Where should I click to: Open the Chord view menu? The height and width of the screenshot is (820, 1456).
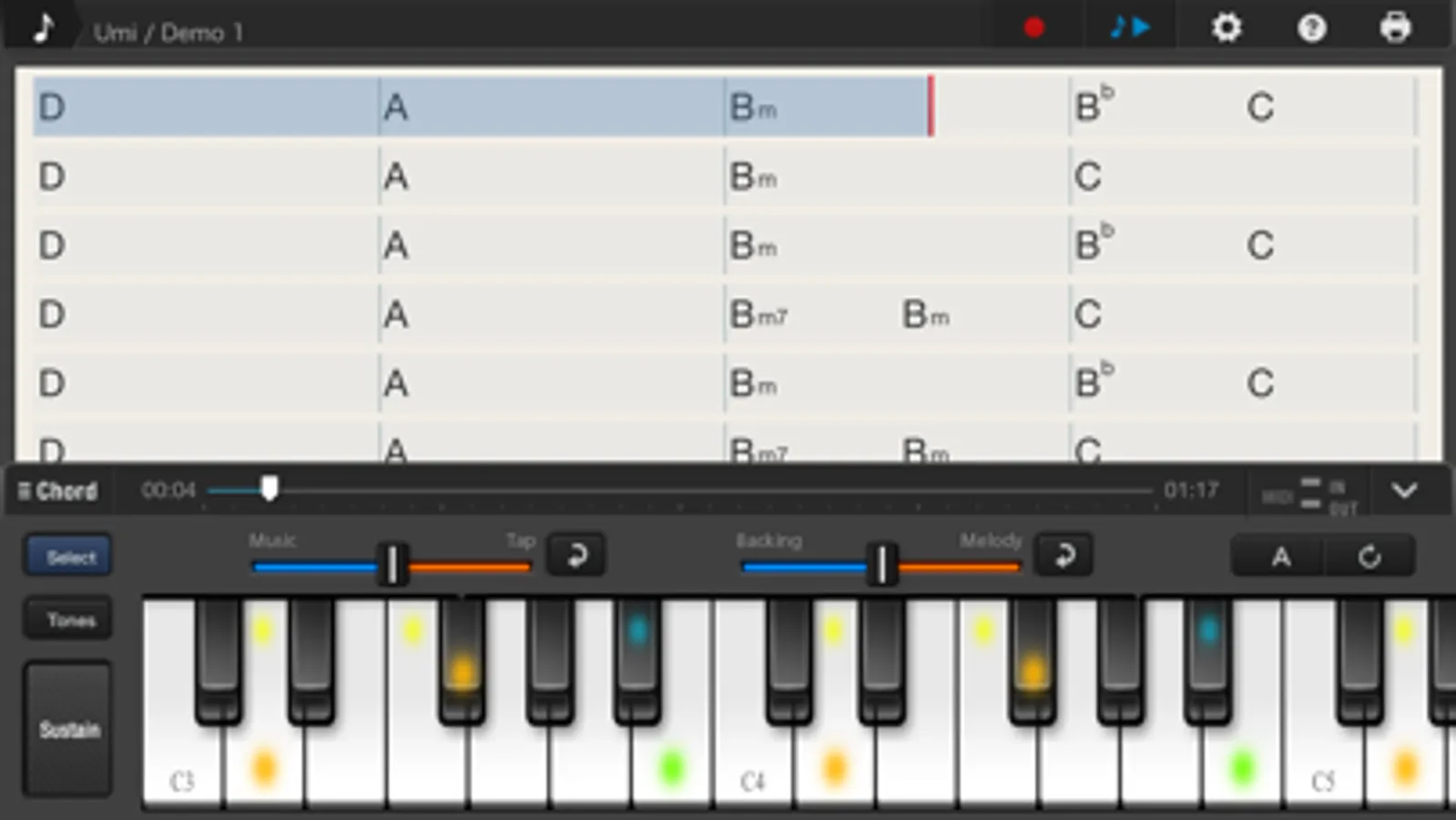[x=58, y=491]
